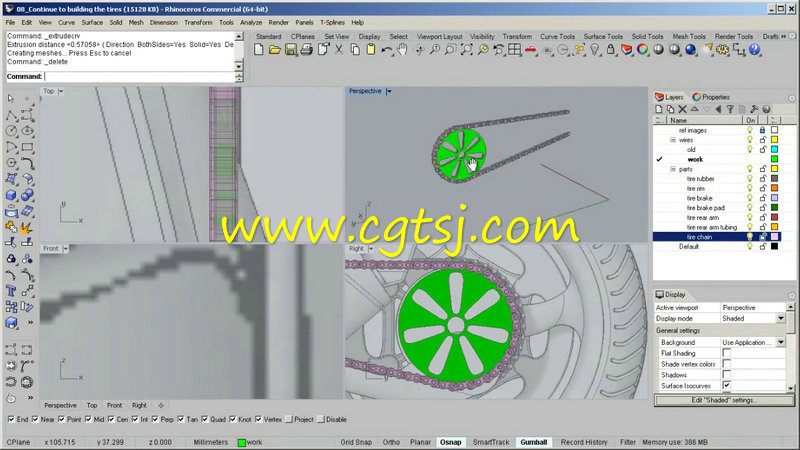The height and width of the screenshot is (450, 800).
Task: Click the Undo arrow icon
Action: [387, 49]
